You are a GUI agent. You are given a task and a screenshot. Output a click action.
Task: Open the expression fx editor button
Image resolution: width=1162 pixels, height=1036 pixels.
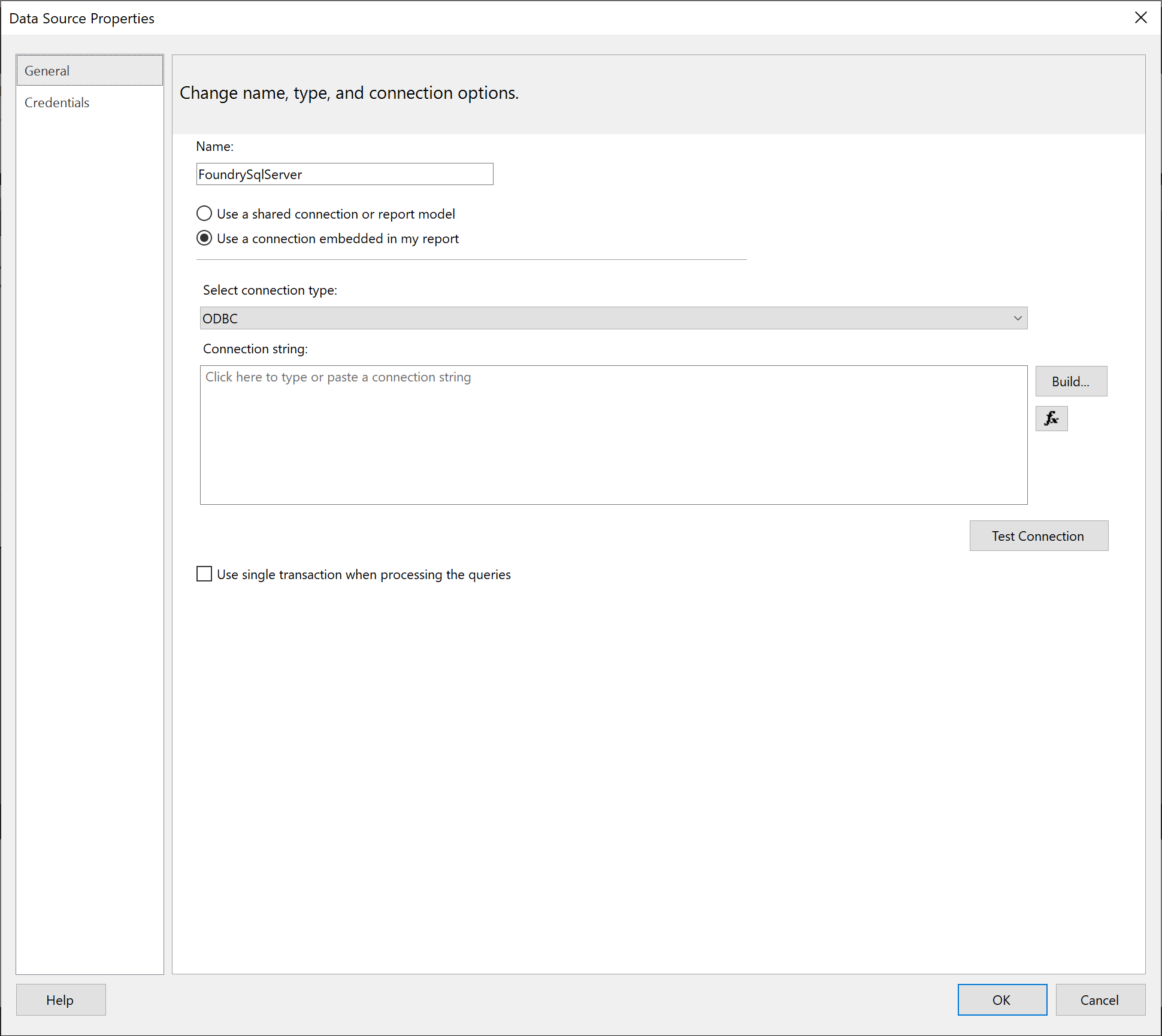coord(1051,418)
